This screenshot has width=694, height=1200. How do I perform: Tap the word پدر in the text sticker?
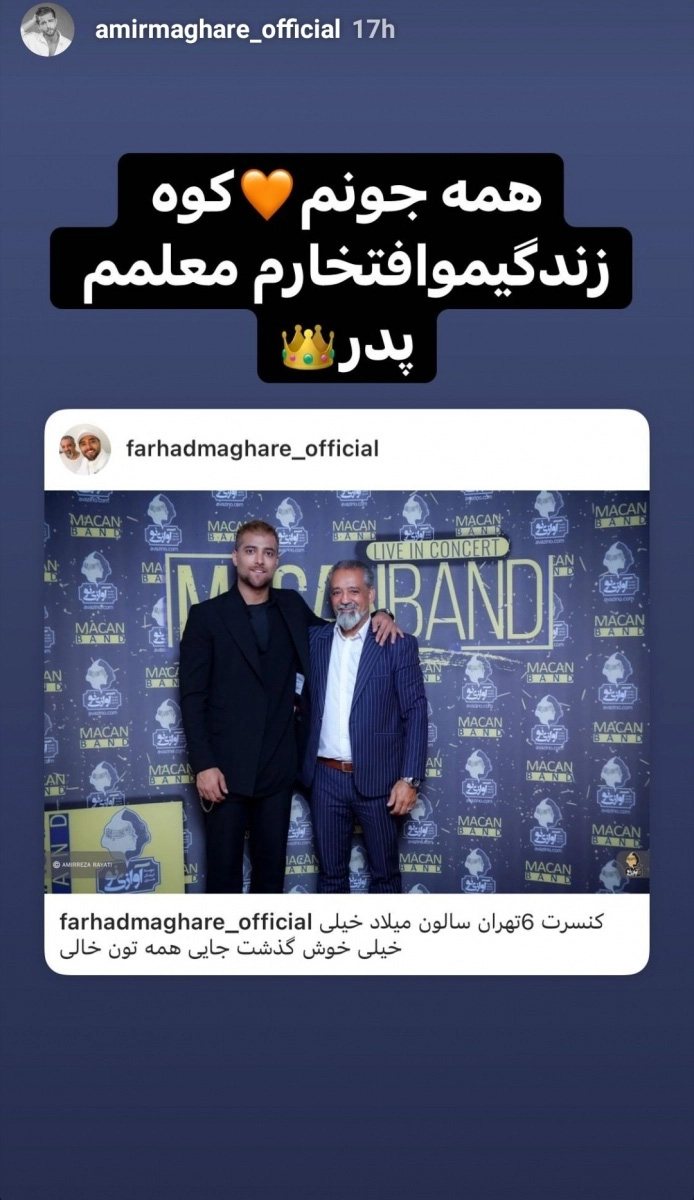[381, 348]
